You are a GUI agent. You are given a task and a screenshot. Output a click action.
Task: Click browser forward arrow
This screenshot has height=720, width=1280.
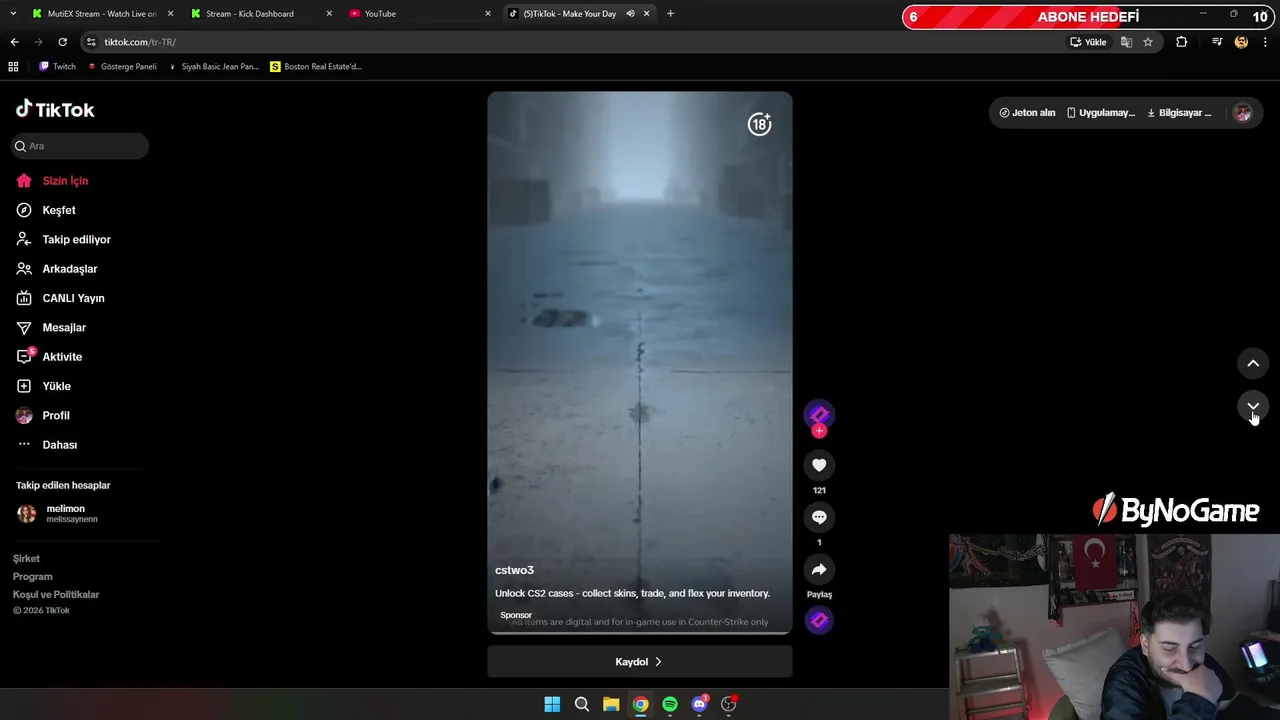[38, 42]
